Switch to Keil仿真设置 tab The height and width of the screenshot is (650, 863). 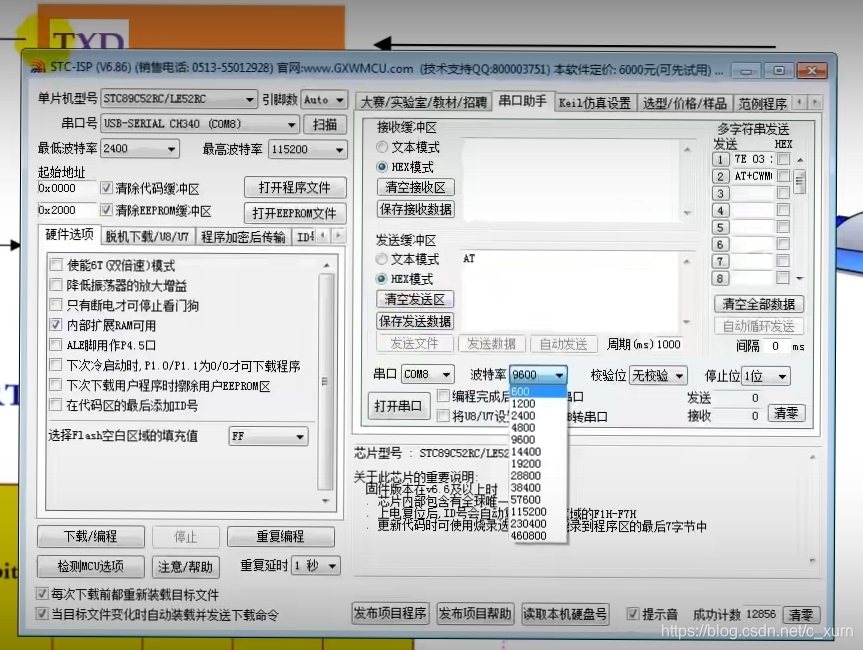[x=594, y=103]
